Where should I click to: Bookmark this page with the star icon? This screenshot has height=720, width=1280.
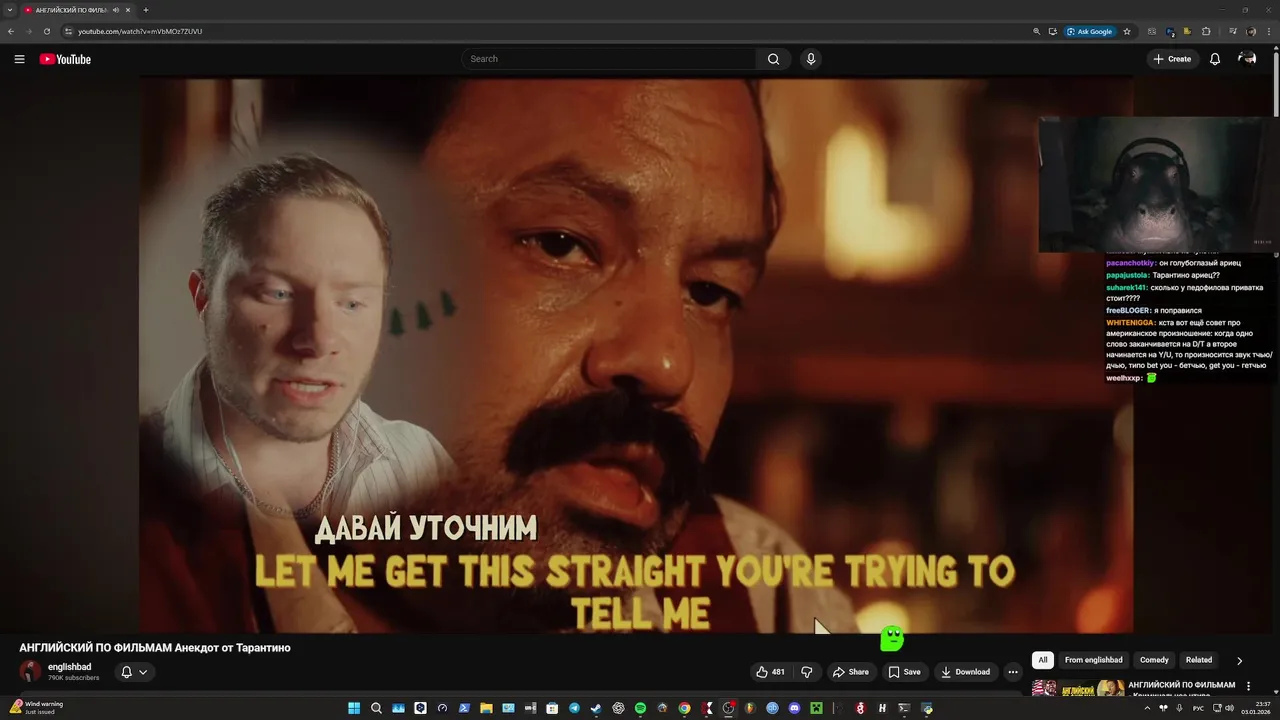pyautogui.click(x=1127, y=31)
